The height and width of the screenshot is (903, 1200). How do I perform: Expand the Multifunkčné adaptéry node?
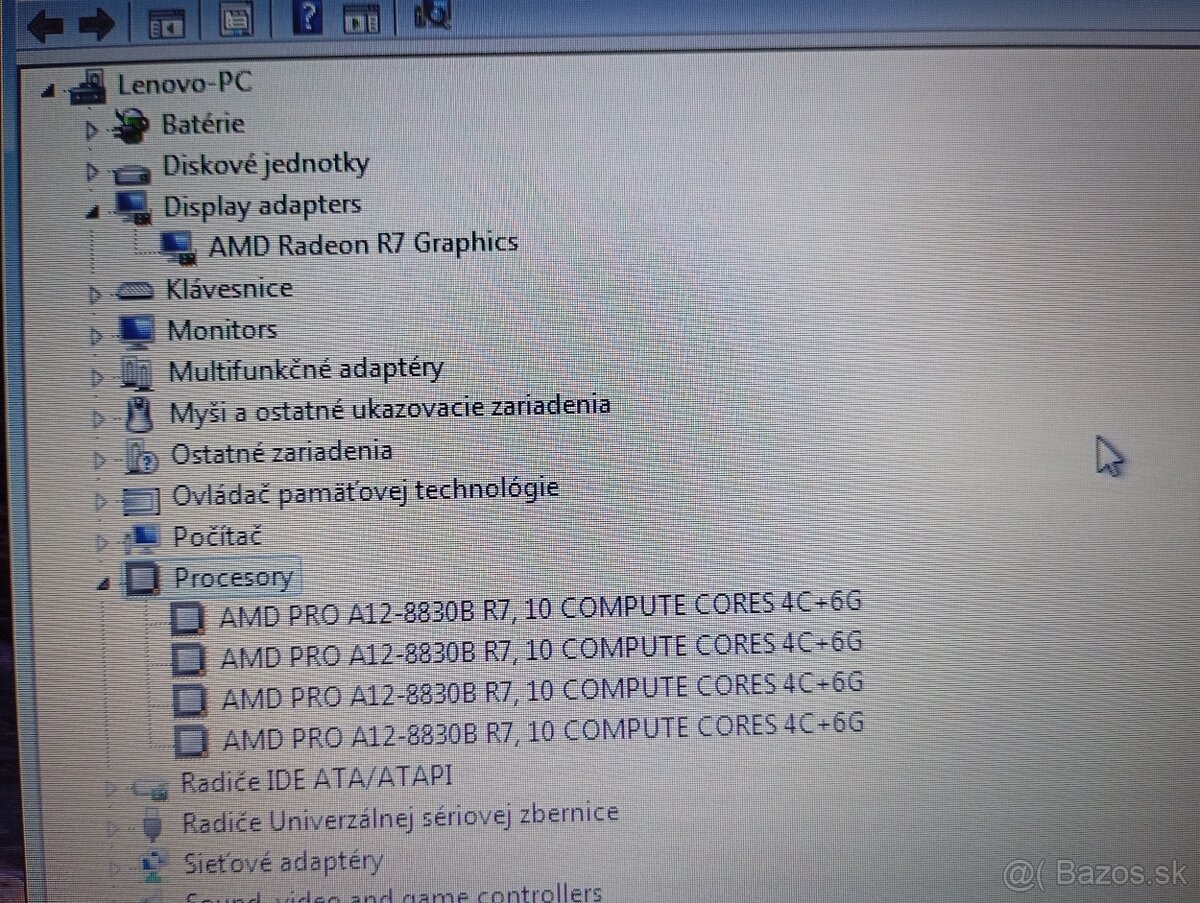[x=98, y=377]
